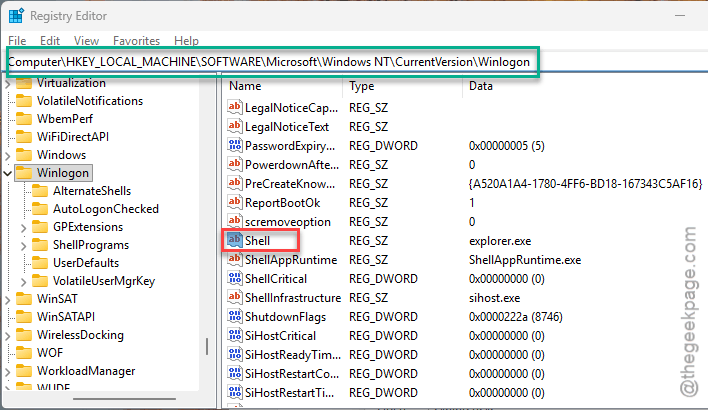708x410 pixels.
Task: Click the Registry Editor app icon in title bar
Action: coord(16,15)
